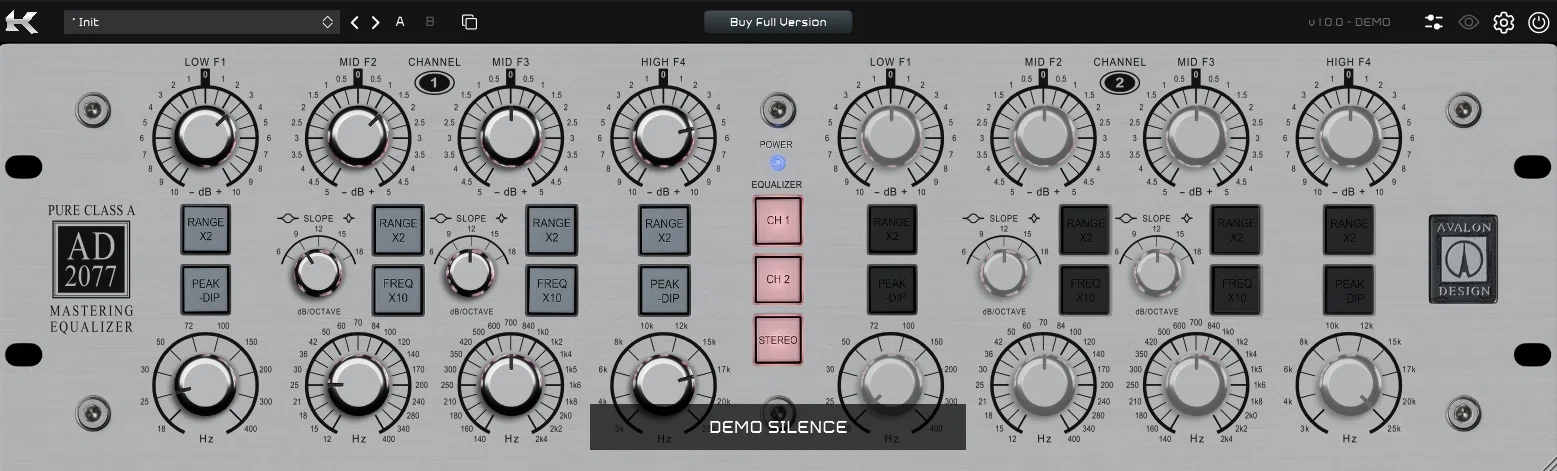The height and width of the screenshot is (471, 1557).
Task: Toggle the plugin power bypass icon
Action: coord(1538,22)
